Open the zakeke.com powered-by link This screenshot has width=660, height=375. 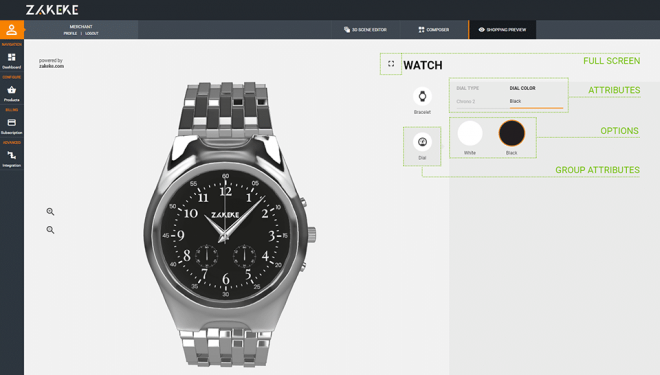[51, 66]
